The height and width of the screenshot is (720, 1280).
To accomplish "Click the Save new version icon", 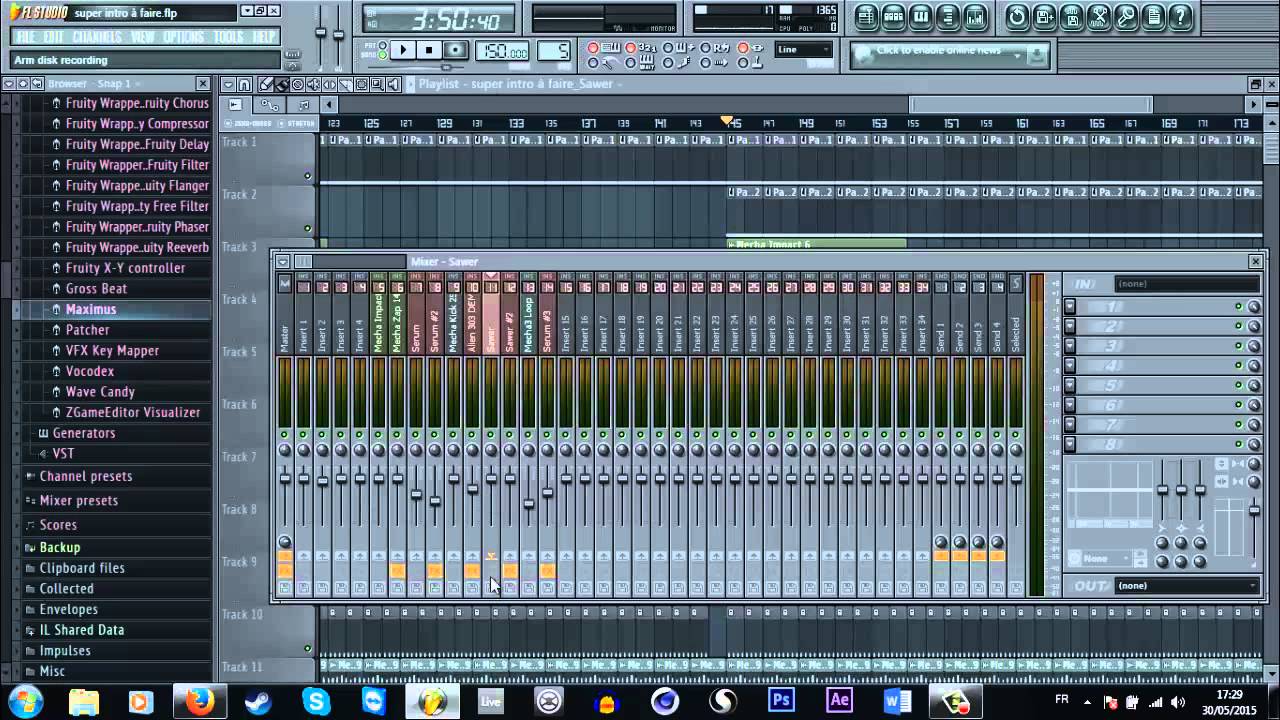I will [x=1044, y=16].
